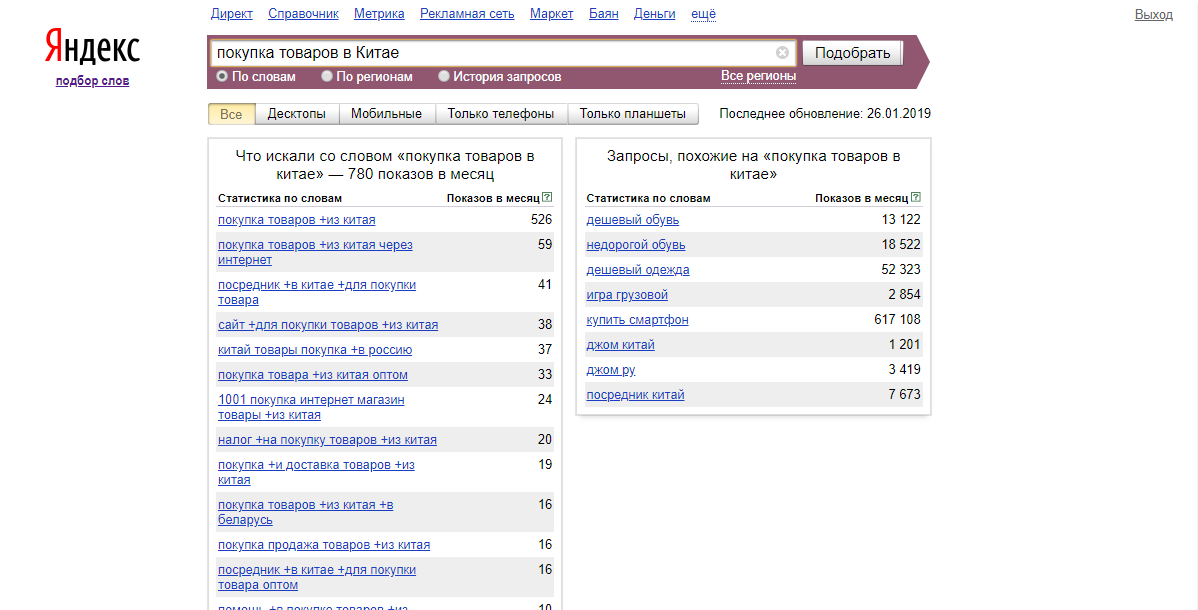Open help icon beside right 'Показов в месяц'
The image size is (1198, 610).
[x=916, y=197]
